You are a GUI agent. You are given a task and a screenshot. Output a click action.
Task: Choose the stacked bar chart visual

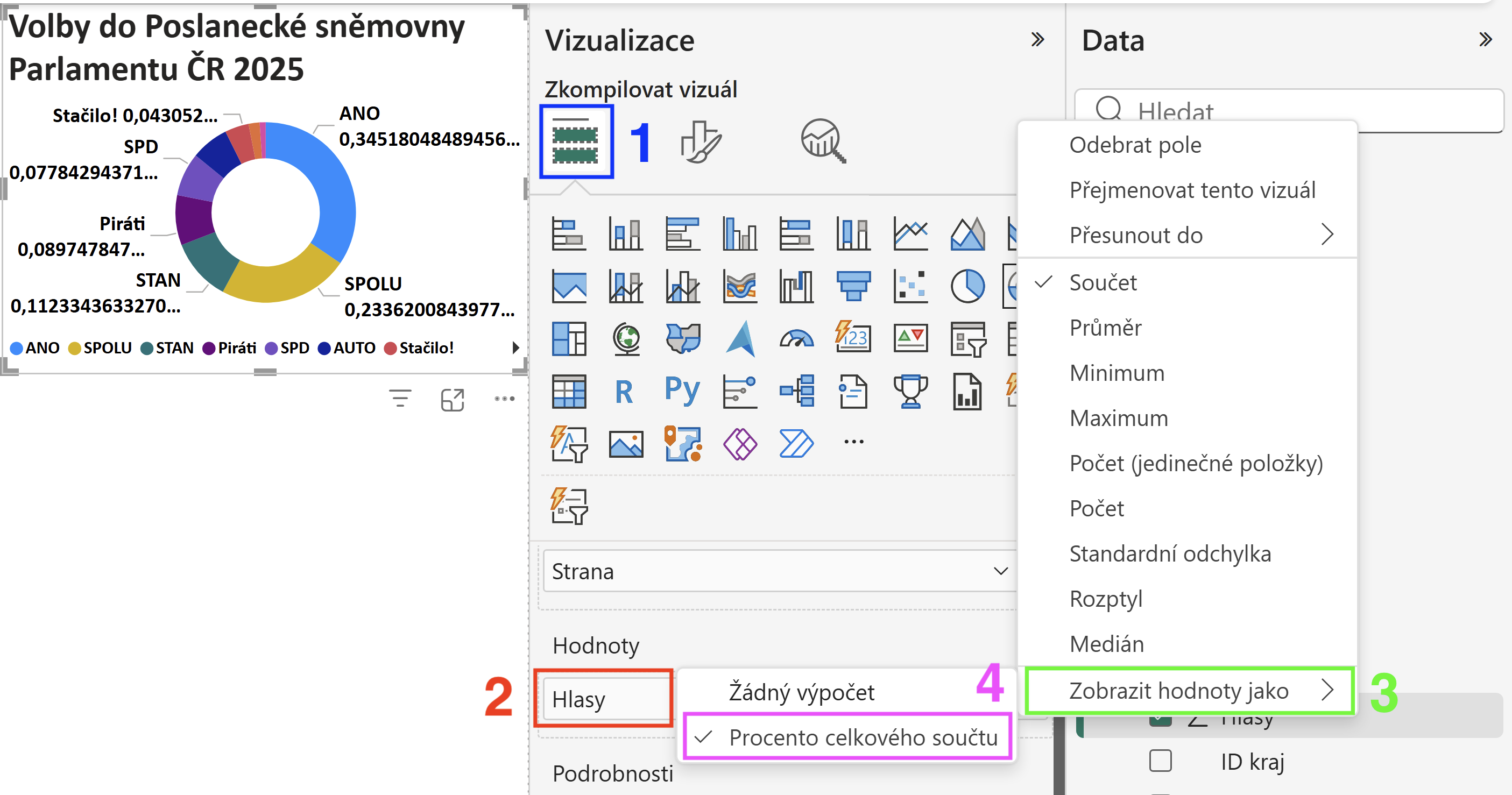pos(568,233)
